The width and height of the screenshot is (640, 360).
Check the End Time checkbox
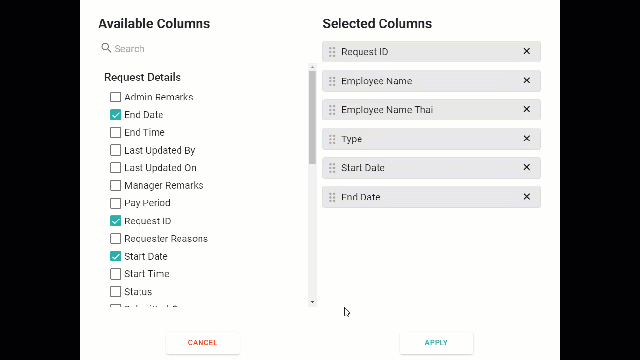[116, 132]
